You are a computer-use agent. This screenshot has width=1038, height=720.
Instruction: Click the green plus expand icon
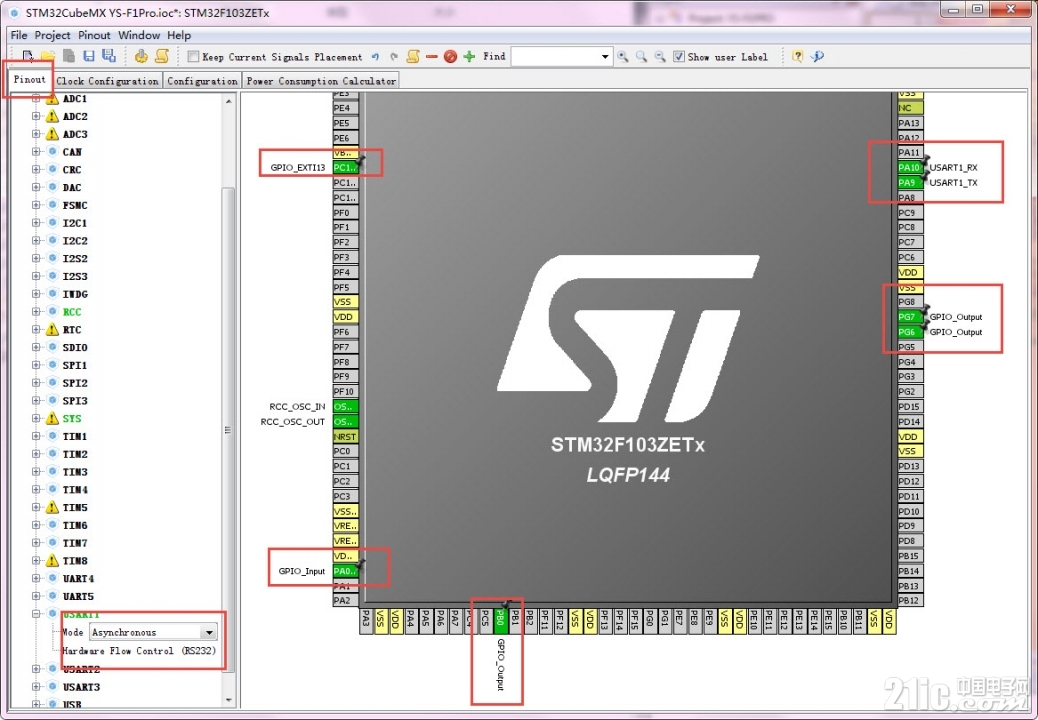point(469,57)
